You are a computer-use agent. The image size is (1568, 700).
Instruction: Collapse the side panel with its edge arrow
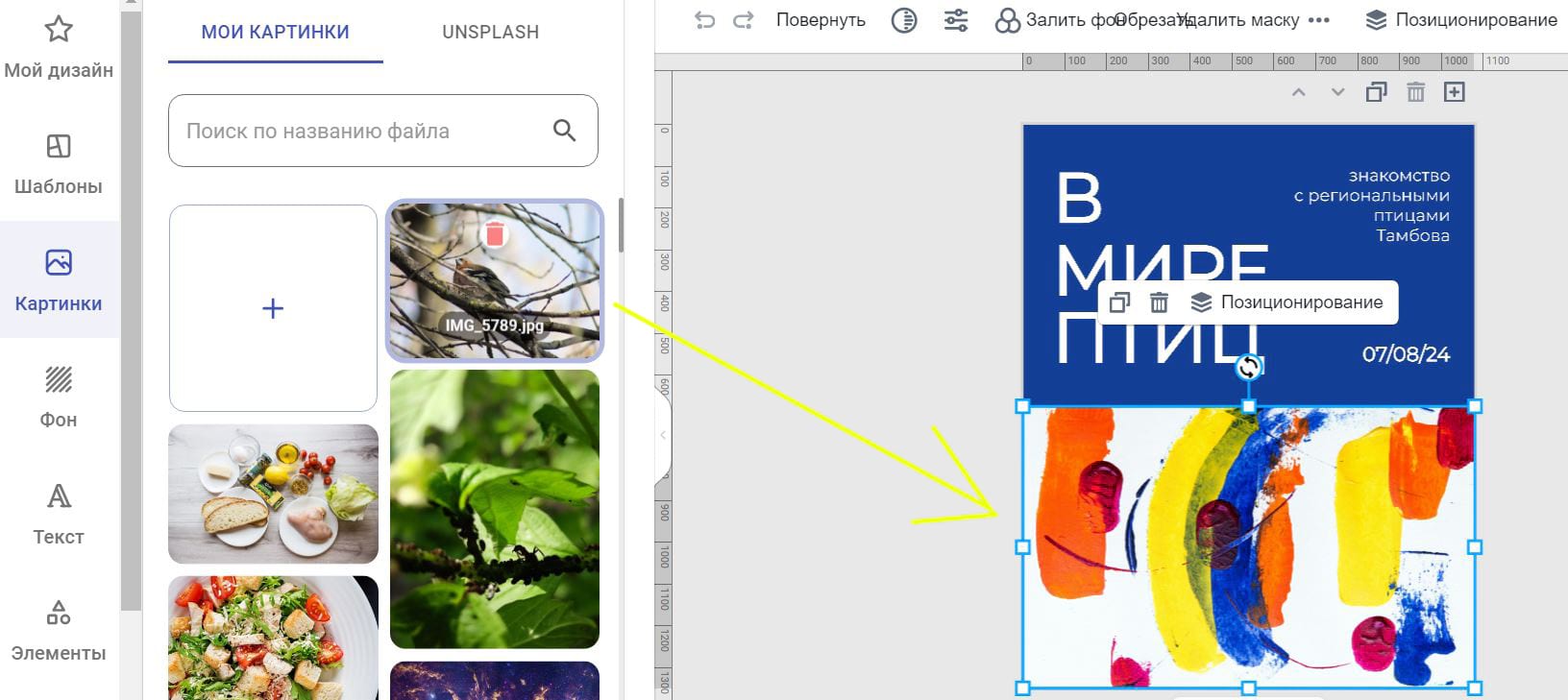coord(662,435)
